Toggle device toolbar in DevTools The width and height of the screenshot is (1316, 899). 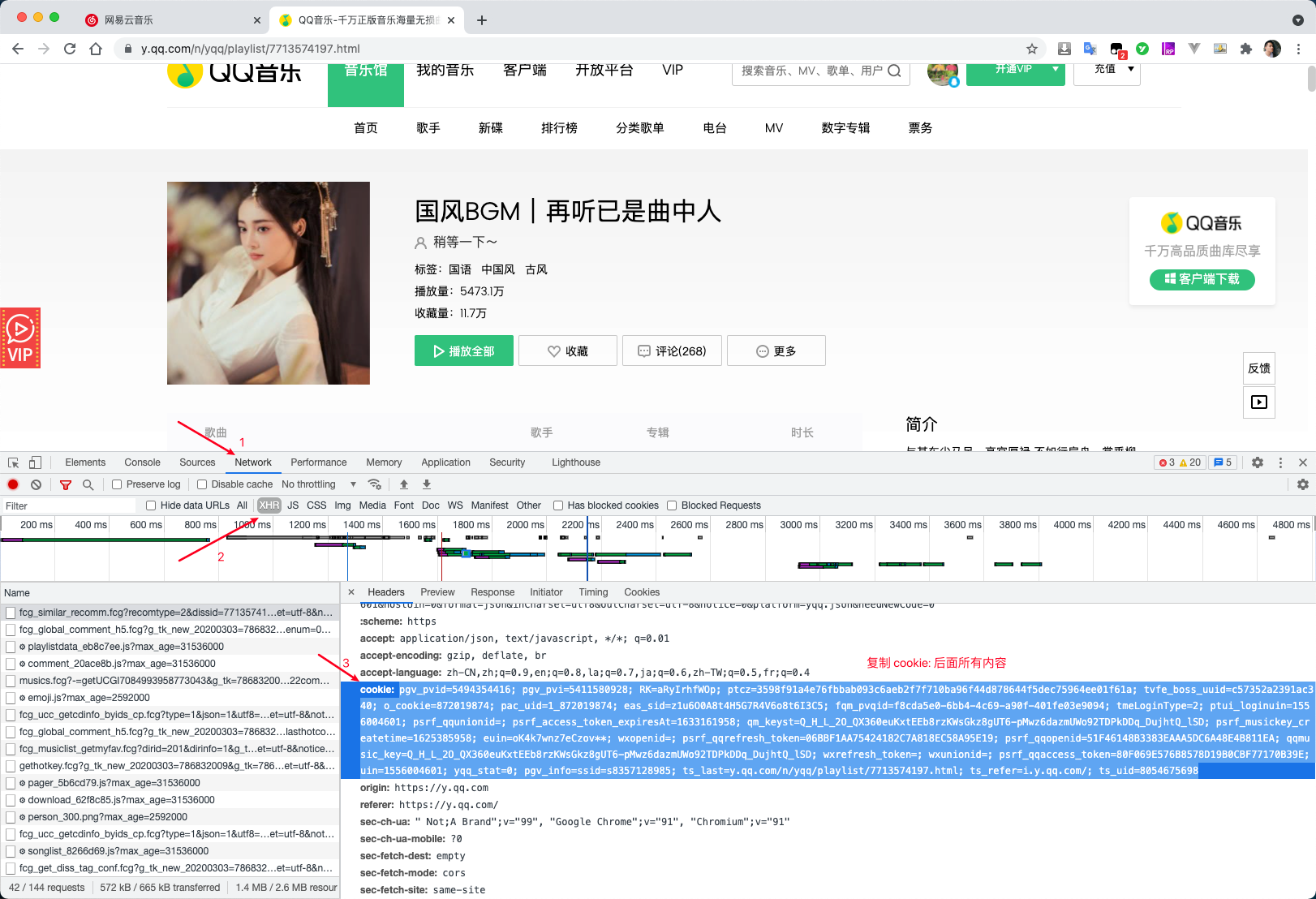(33, 461)
